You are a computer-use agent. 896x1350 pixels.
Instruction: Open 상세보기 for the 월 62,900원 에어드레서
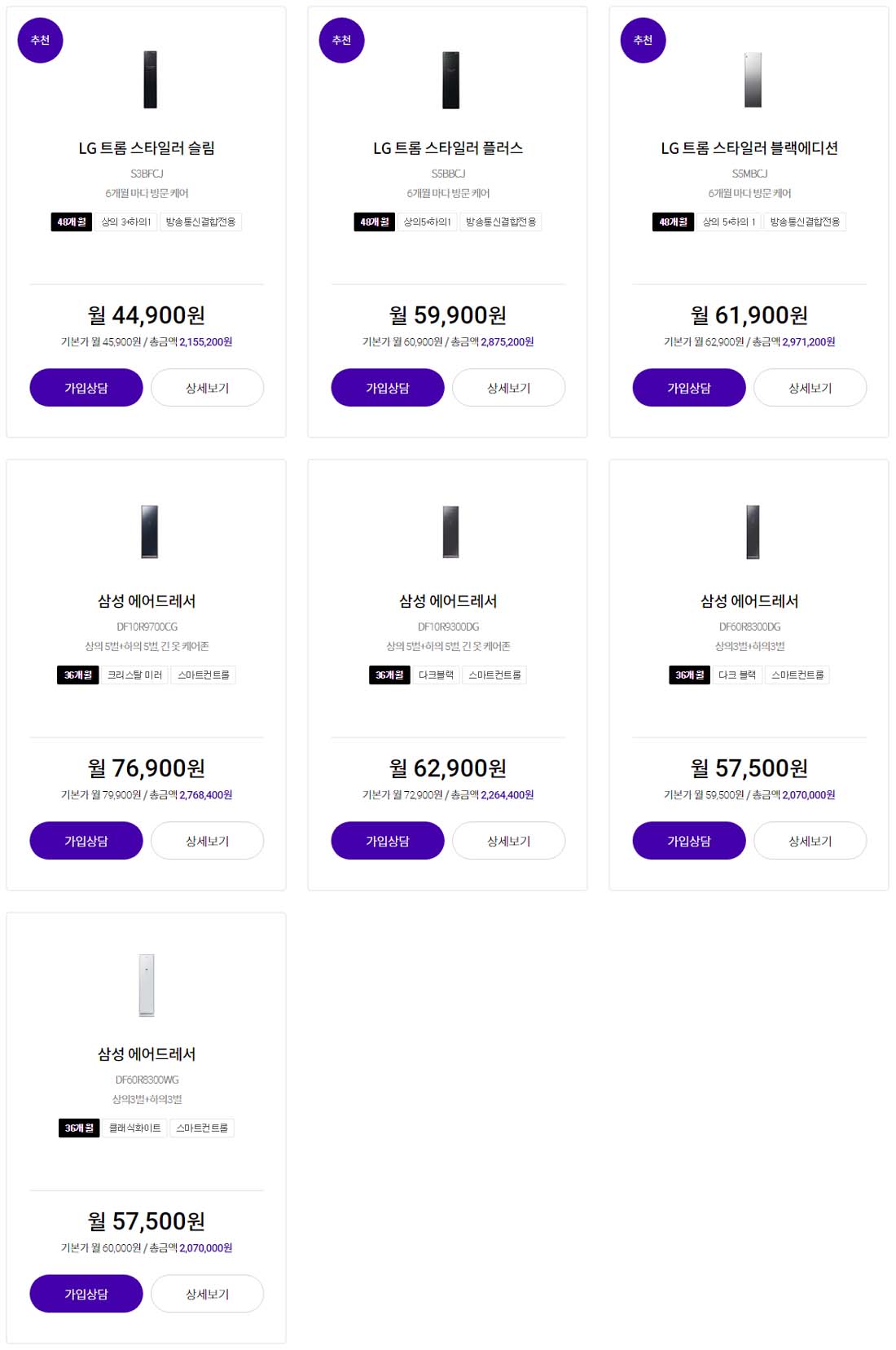point(508,841)
